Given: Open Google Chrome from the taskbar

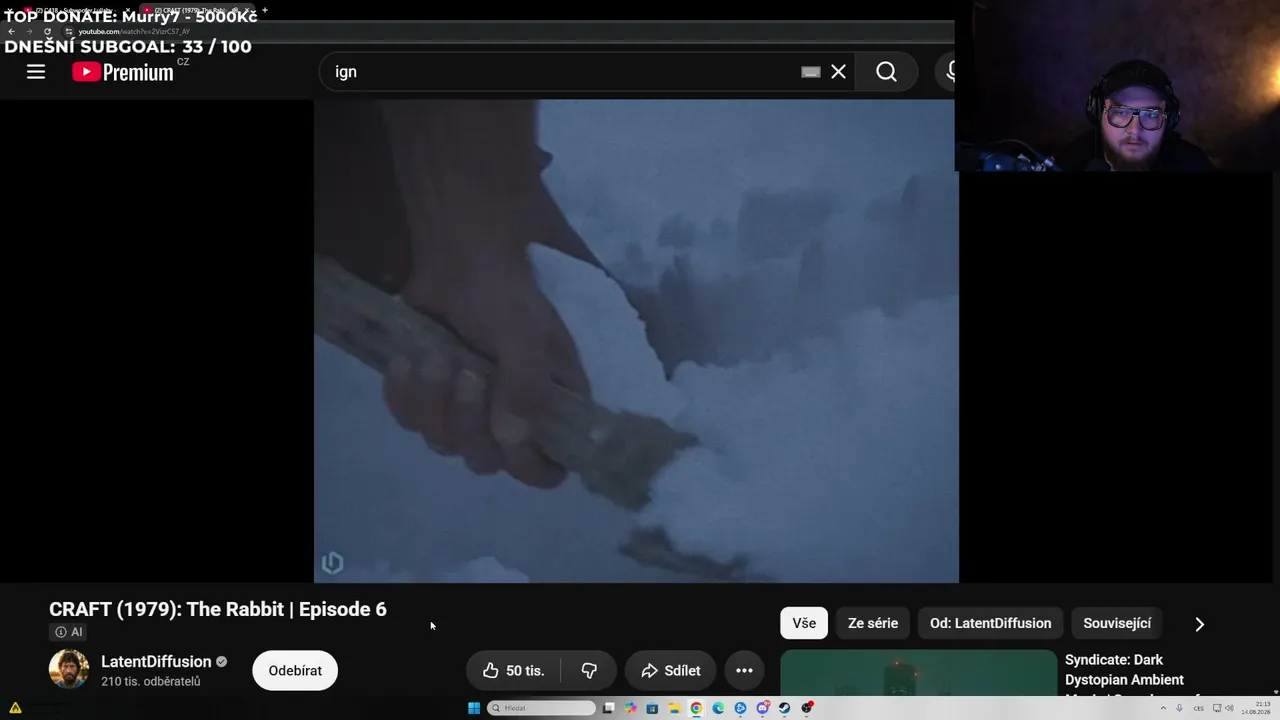Looking at the screenshot, I should (x=696, y=708).
